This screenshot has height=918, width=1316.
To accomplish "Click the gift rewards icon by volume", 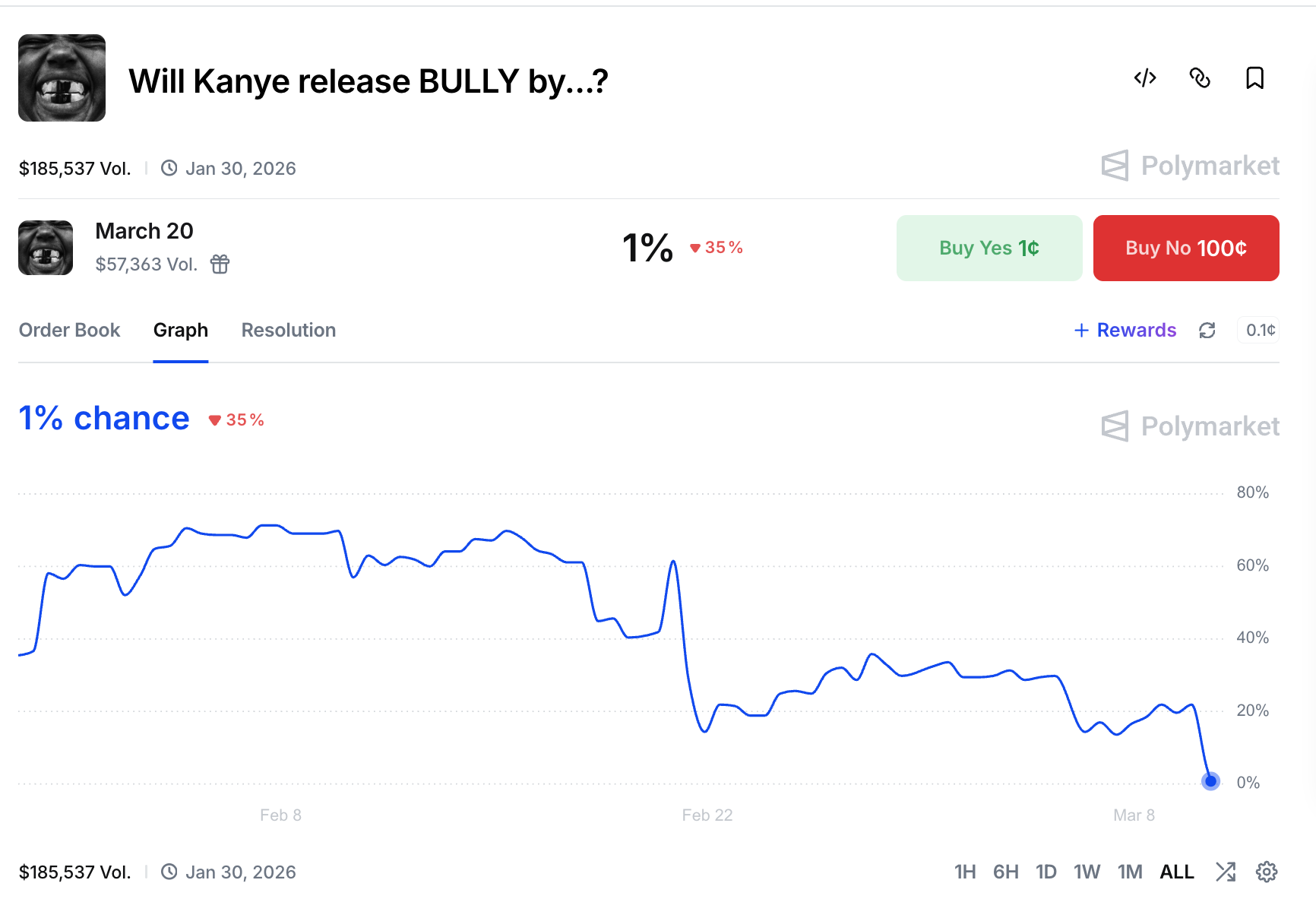I will click(220, 264).
